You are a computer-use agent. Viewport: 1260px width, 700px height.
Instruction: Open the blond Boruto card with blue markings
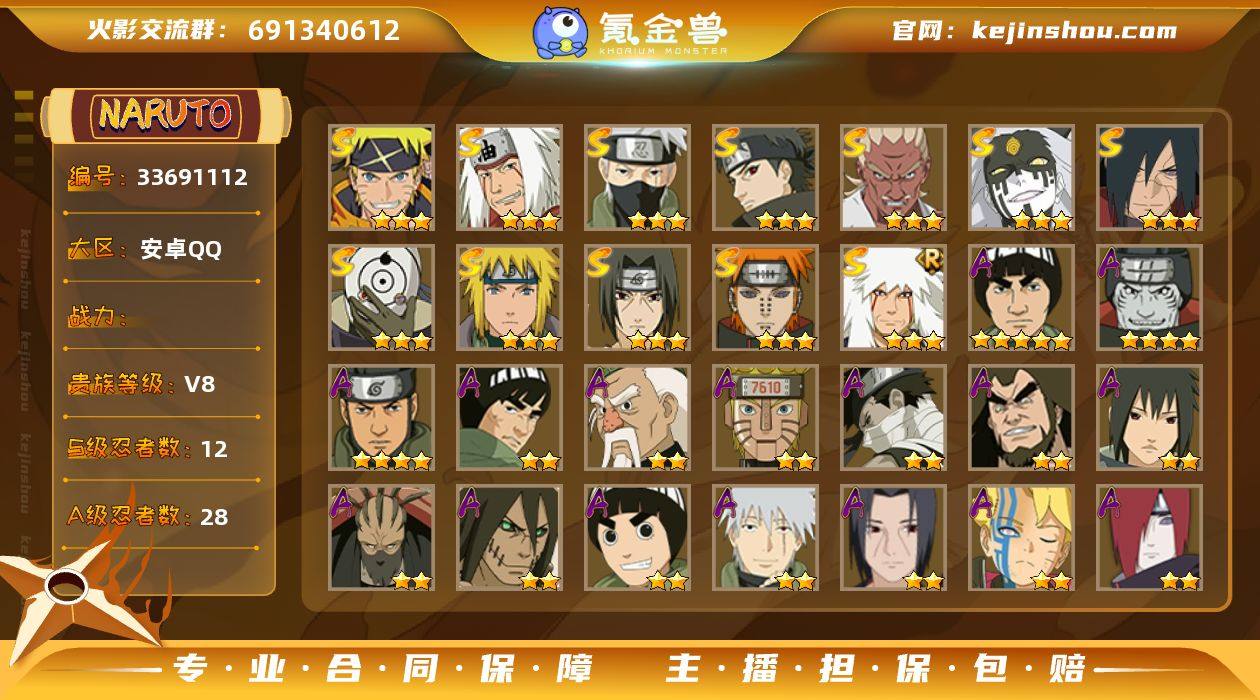point(1021,538)
